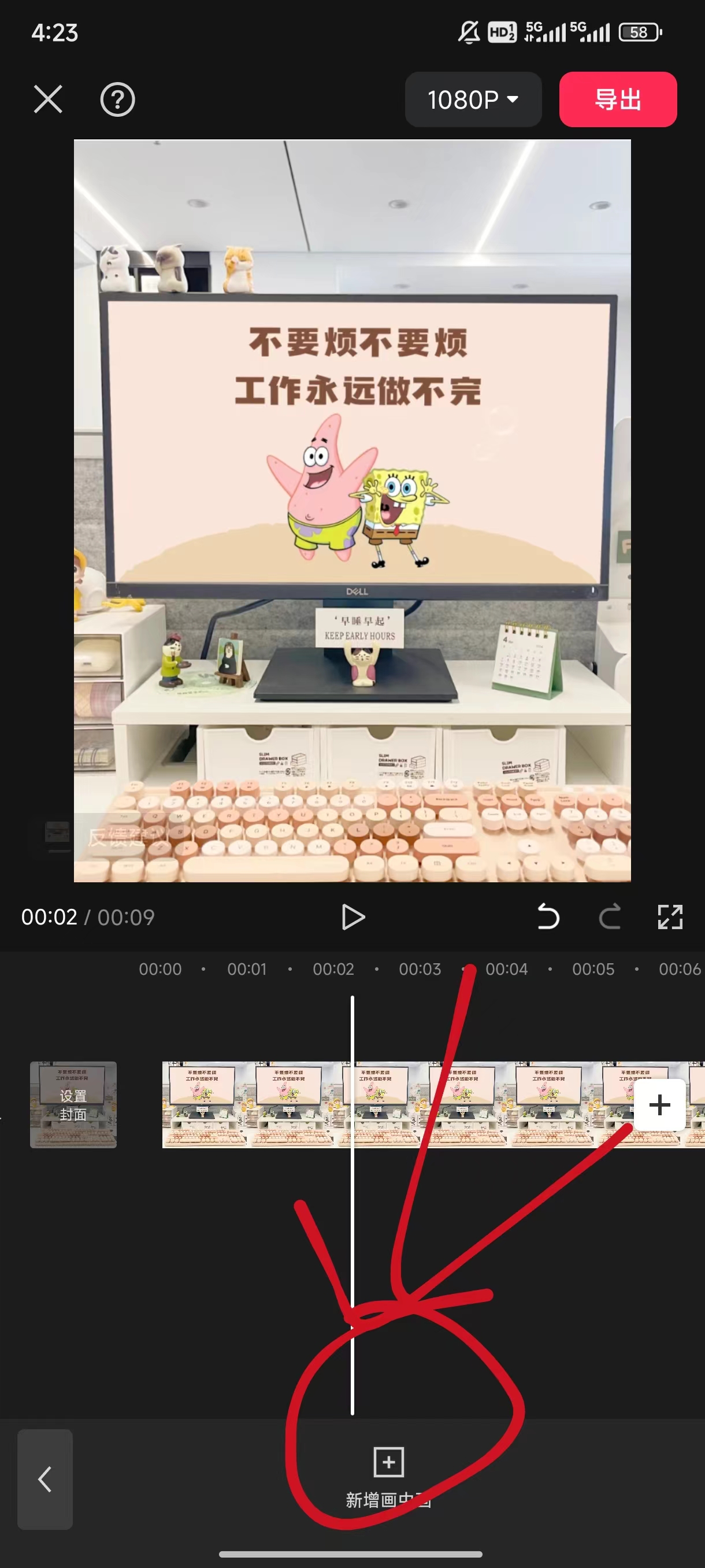Viewport: 705px width, 1568px height.
Task: Expand the 1080P resolution dropdown
Action: [473, 99]
